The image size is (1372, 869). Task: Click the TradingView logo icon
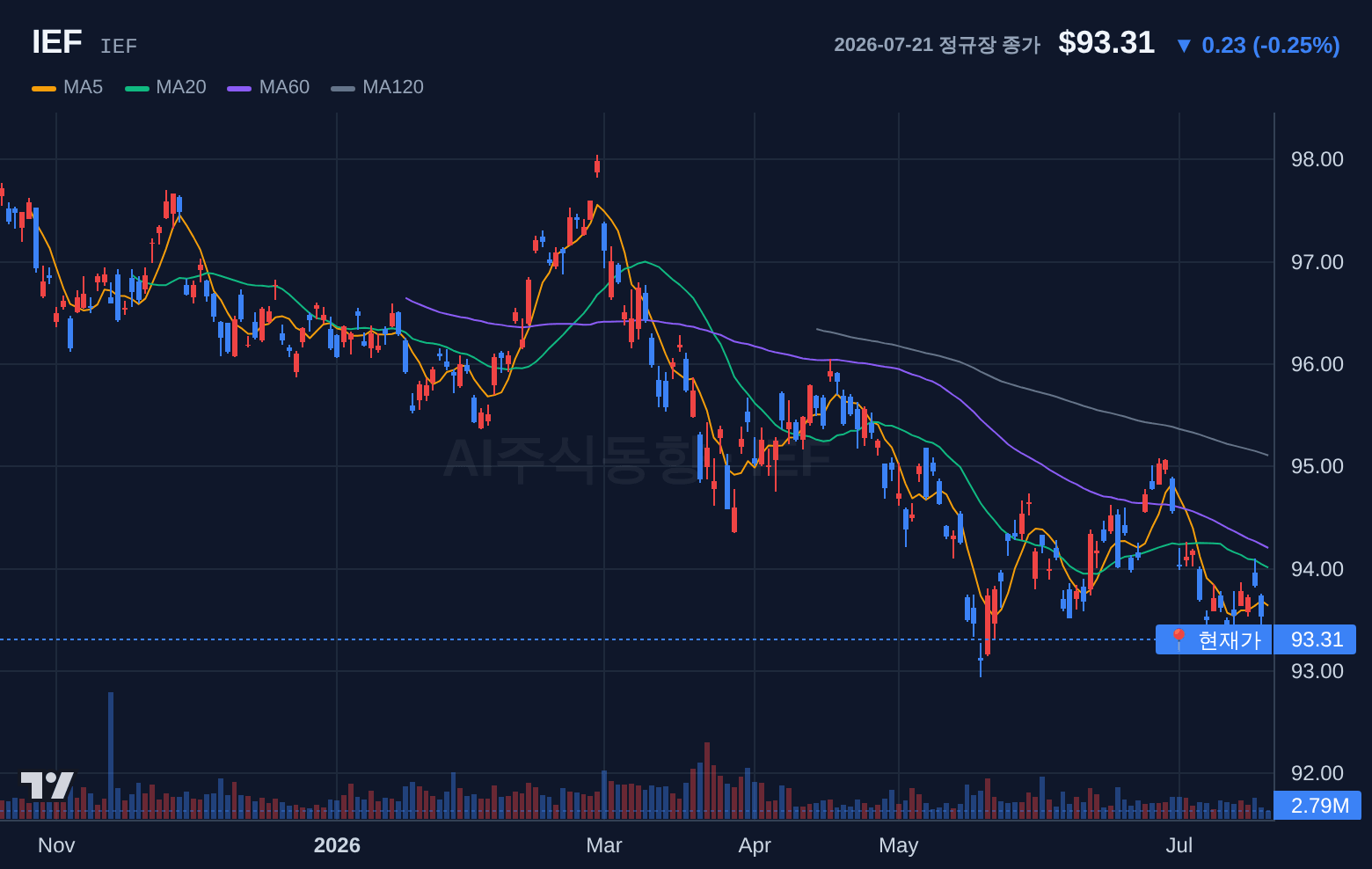pyautogui.click(x=47, y=785)
